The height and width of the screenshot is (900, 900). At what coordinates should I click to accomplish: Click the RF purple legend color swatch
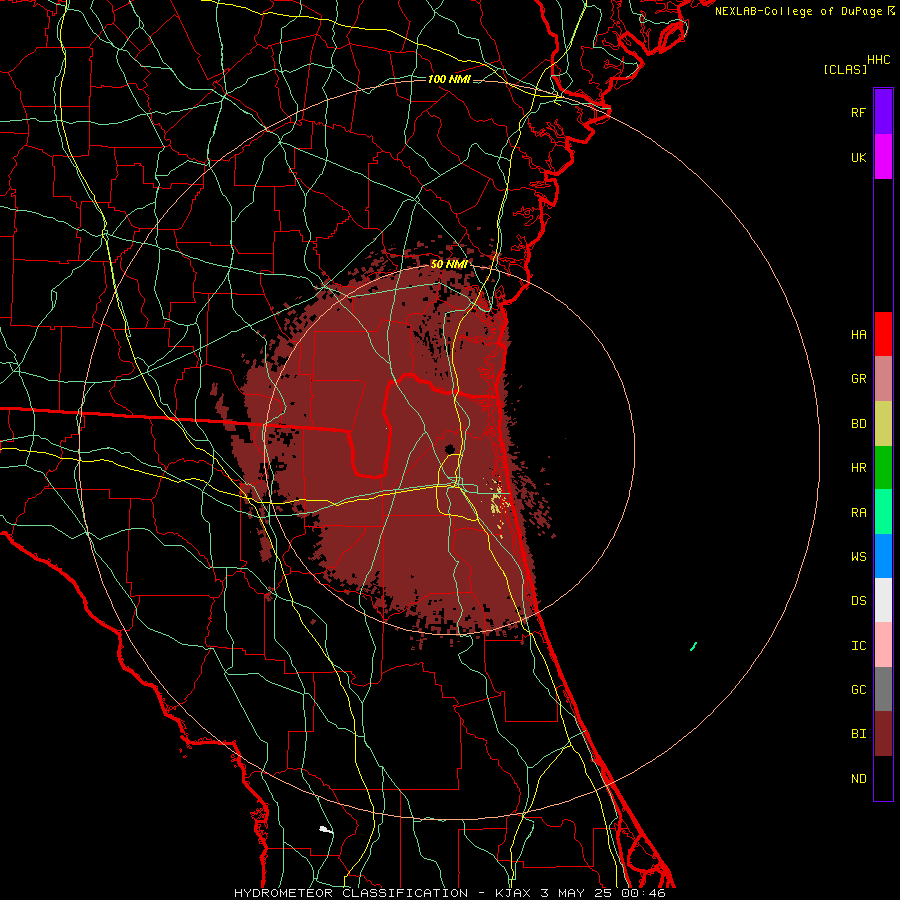tap(883, 112)
